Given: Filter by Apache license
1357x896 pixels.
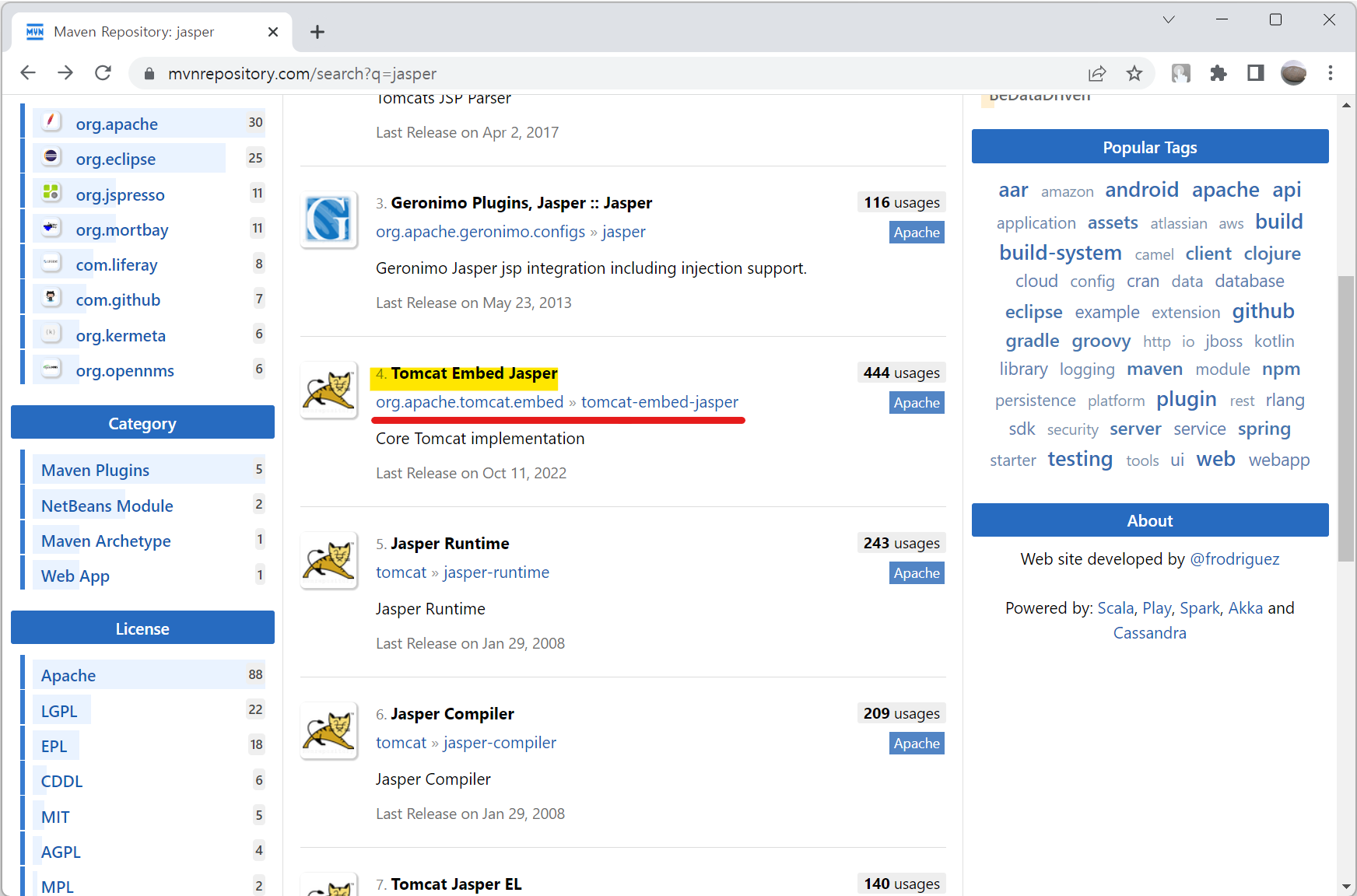Looking at the screenshot, I should coord(68,676).
